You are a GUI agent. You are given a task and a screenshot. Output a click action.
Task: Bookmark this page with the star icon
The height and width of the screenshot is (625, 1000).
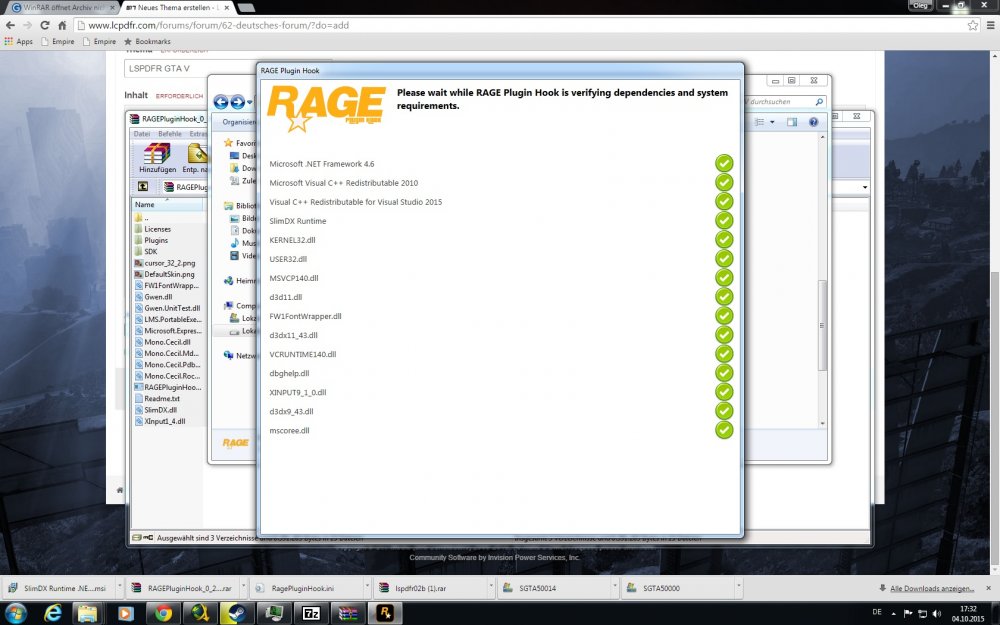tap(973, 26)
